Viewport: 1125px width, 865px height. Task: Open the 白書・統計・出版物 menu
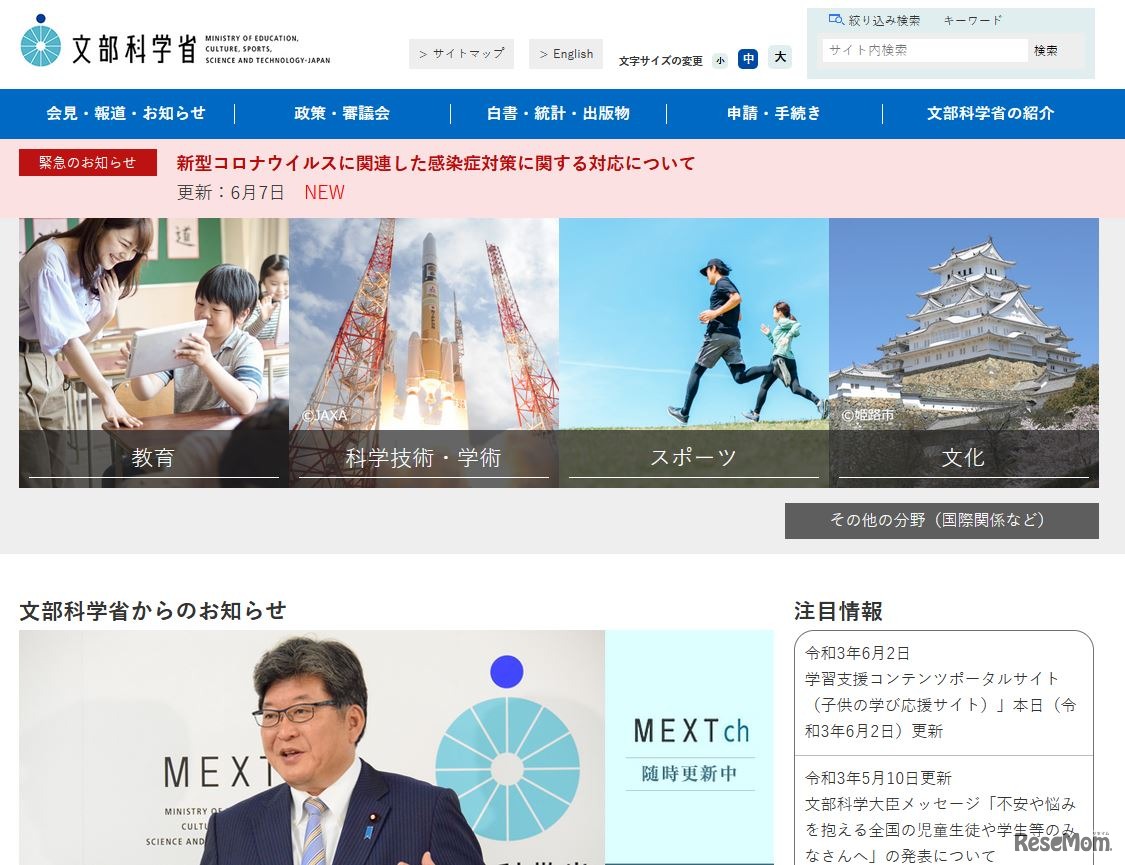pos(556,113)
